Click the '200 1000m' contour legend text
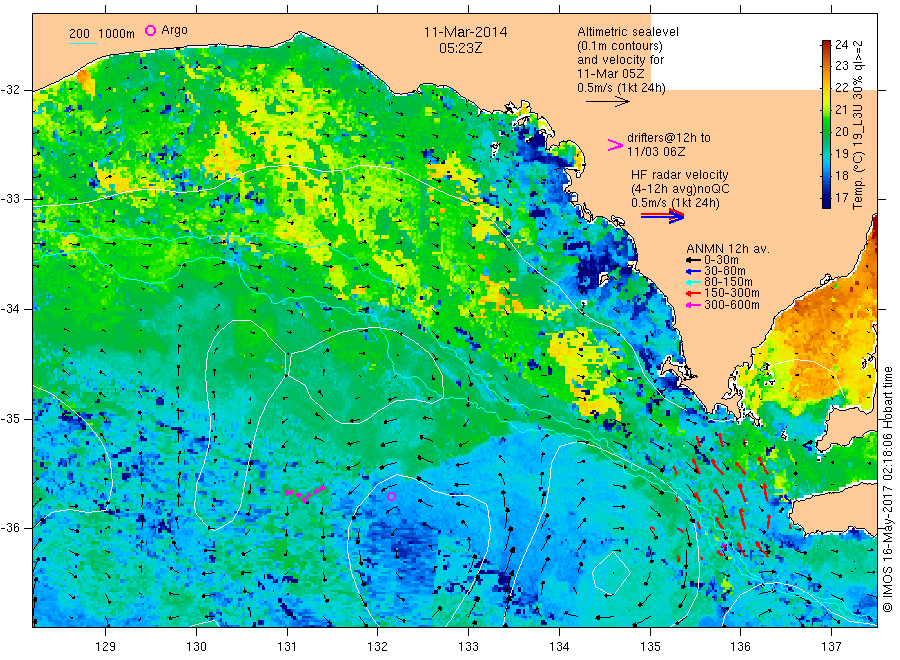Viewport: 900px width, 660px height. [102, 34]
